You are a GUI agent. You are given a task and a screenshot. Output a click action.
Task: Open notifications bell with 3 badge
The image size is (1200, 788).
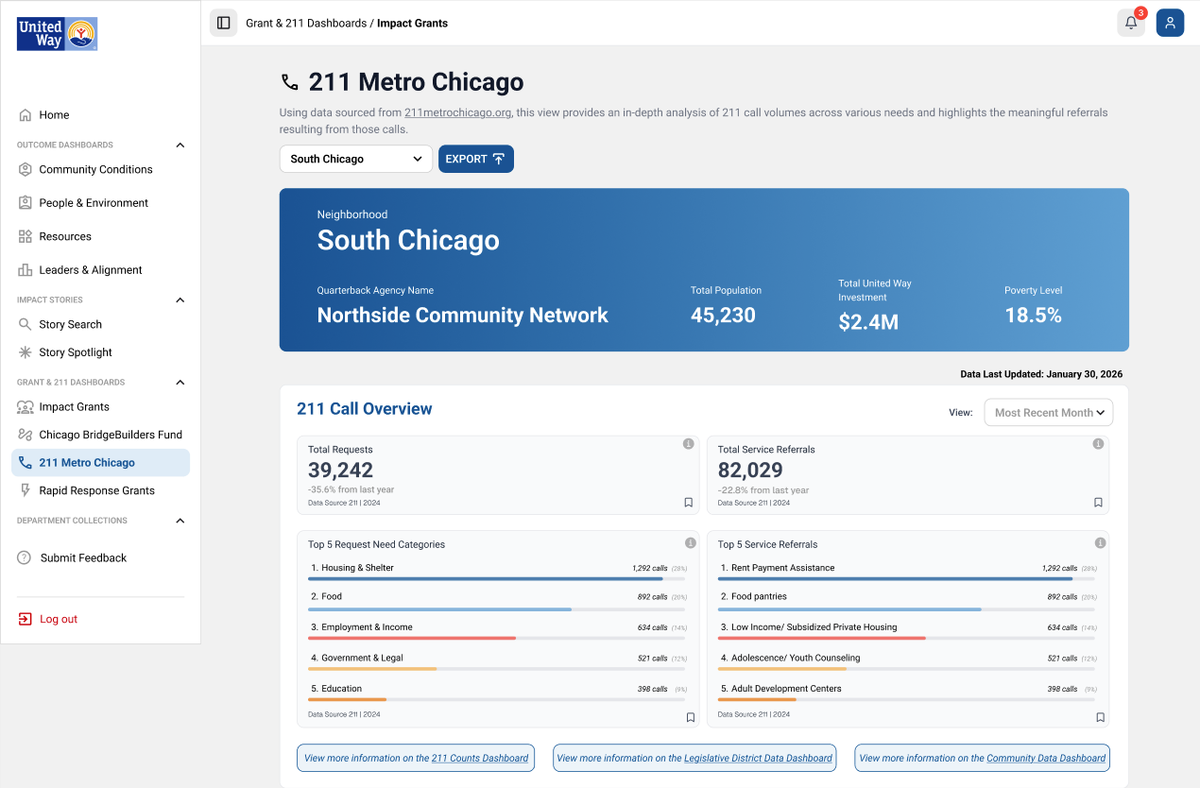[1131, 23]
